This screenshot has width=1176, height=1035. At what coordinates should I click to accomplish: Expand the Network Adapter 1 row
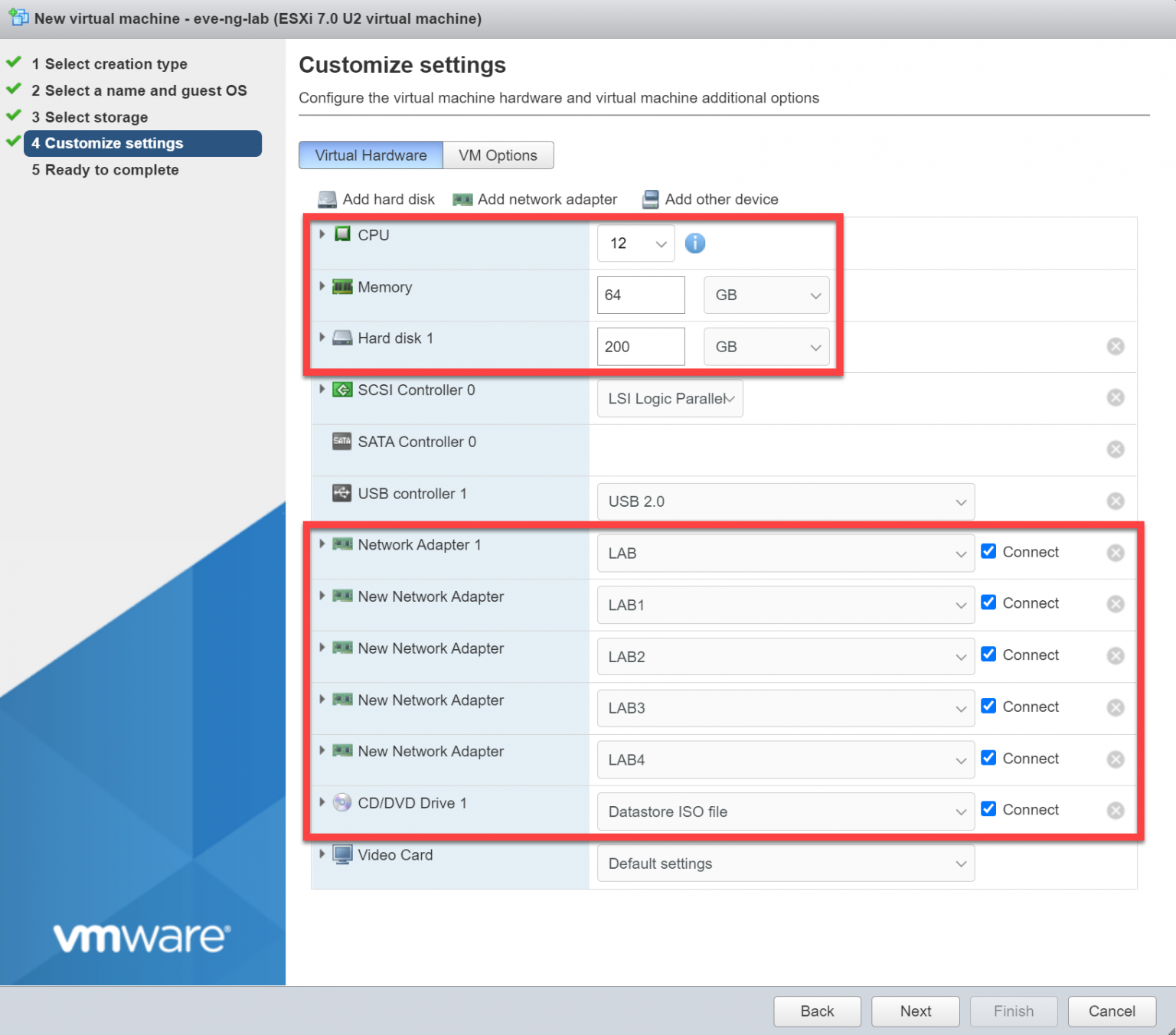pyautogui.click(x=322, y=544)
